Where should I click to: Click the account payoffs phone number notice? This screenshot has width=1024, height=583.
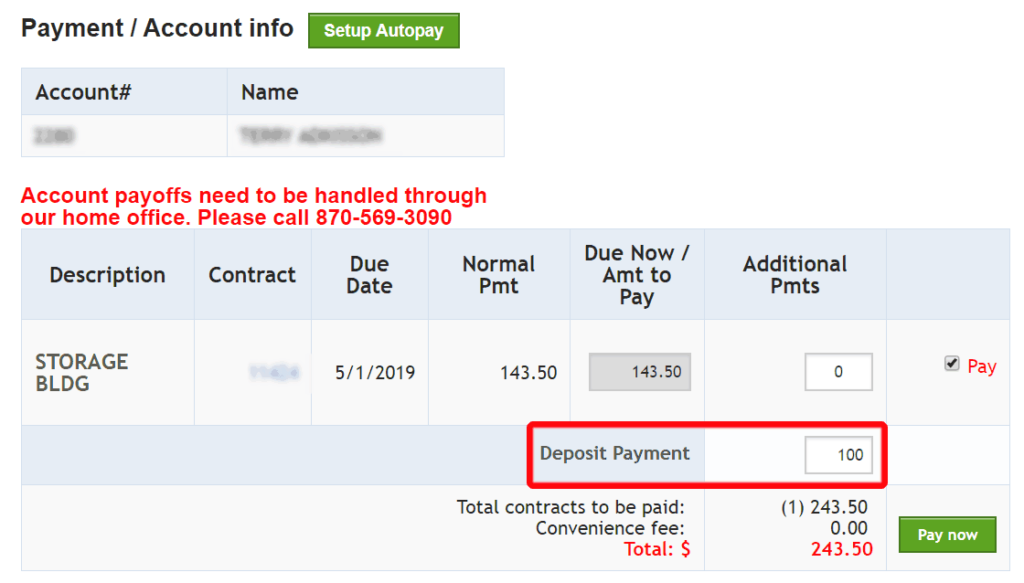pos(254,206)
